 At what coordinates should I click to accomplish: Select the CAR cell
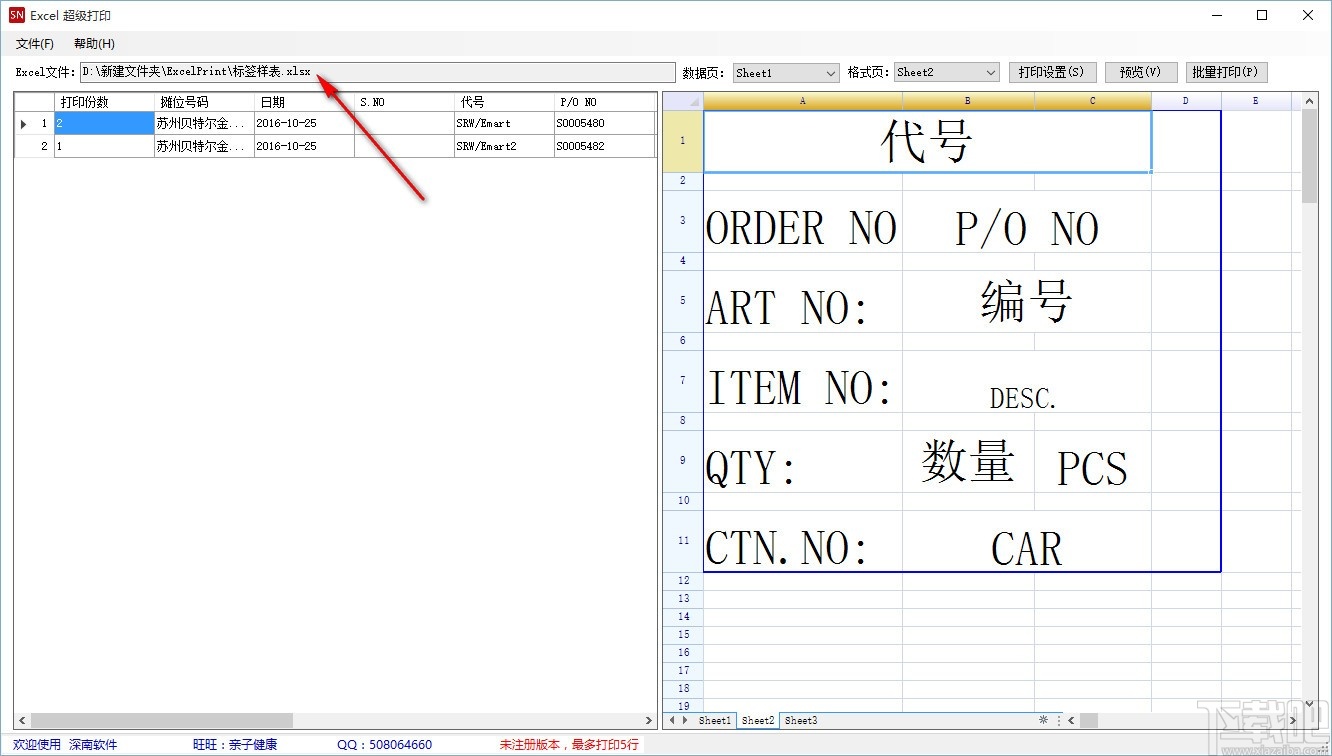pyautogui.click(x=1027, y=541)
